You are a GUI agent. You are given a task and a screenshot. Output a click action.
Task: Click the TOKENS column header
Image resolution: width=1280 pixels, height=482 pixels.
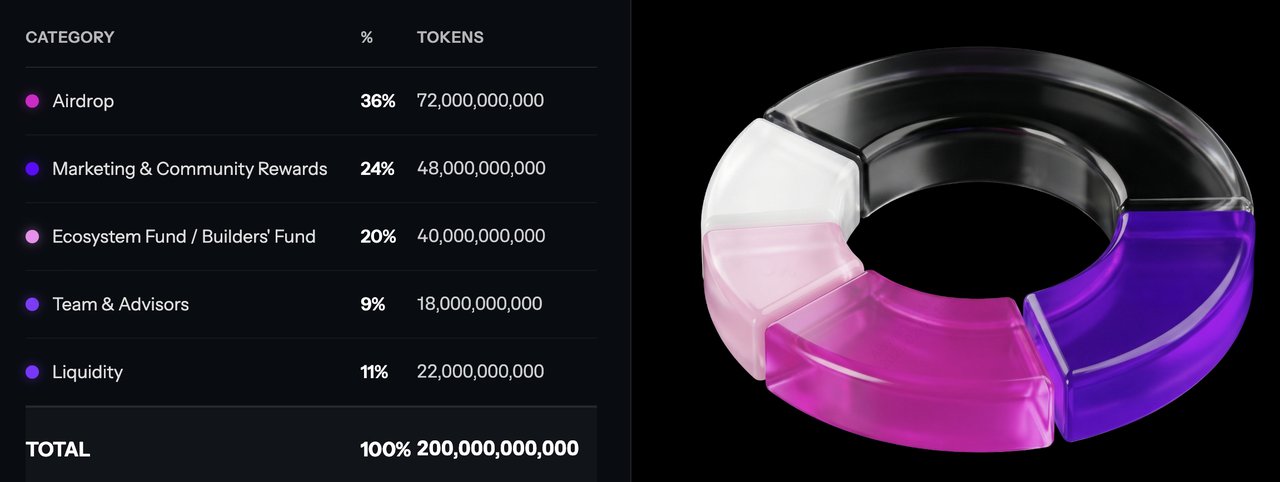(x=450, y=37)
